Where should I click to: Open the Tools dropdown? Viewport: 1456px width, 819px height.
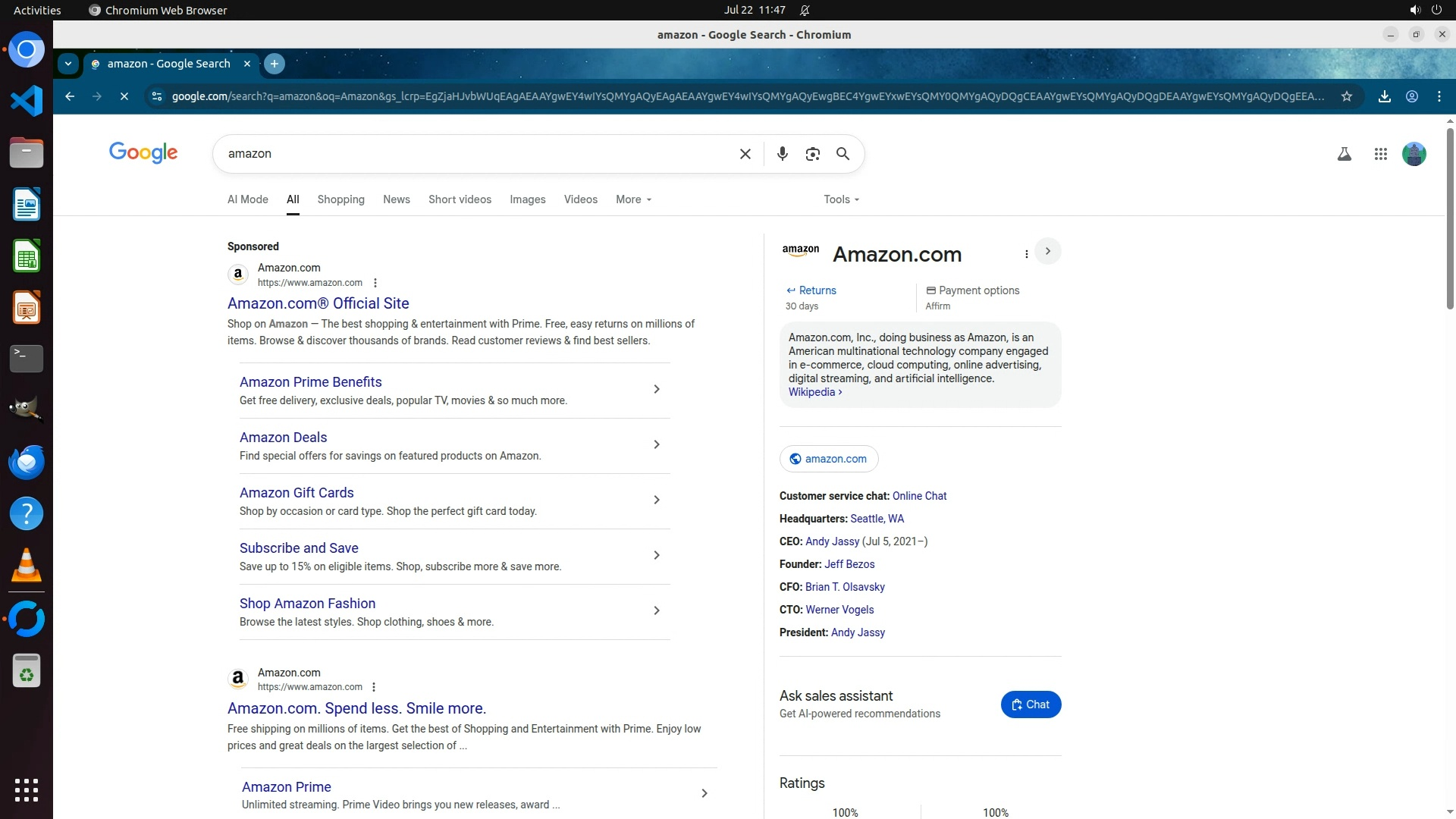click(841, 199)
